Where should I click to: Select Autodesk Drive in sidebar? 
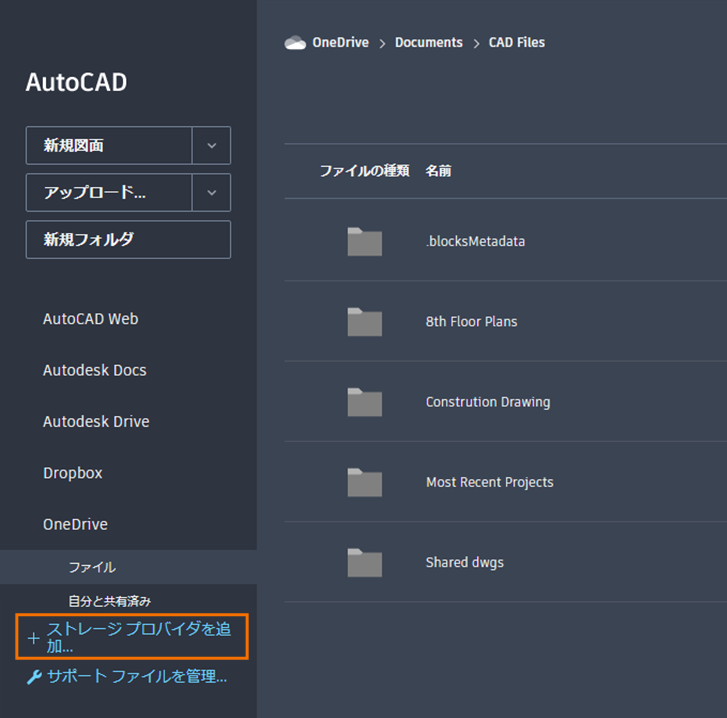[96, 422]
